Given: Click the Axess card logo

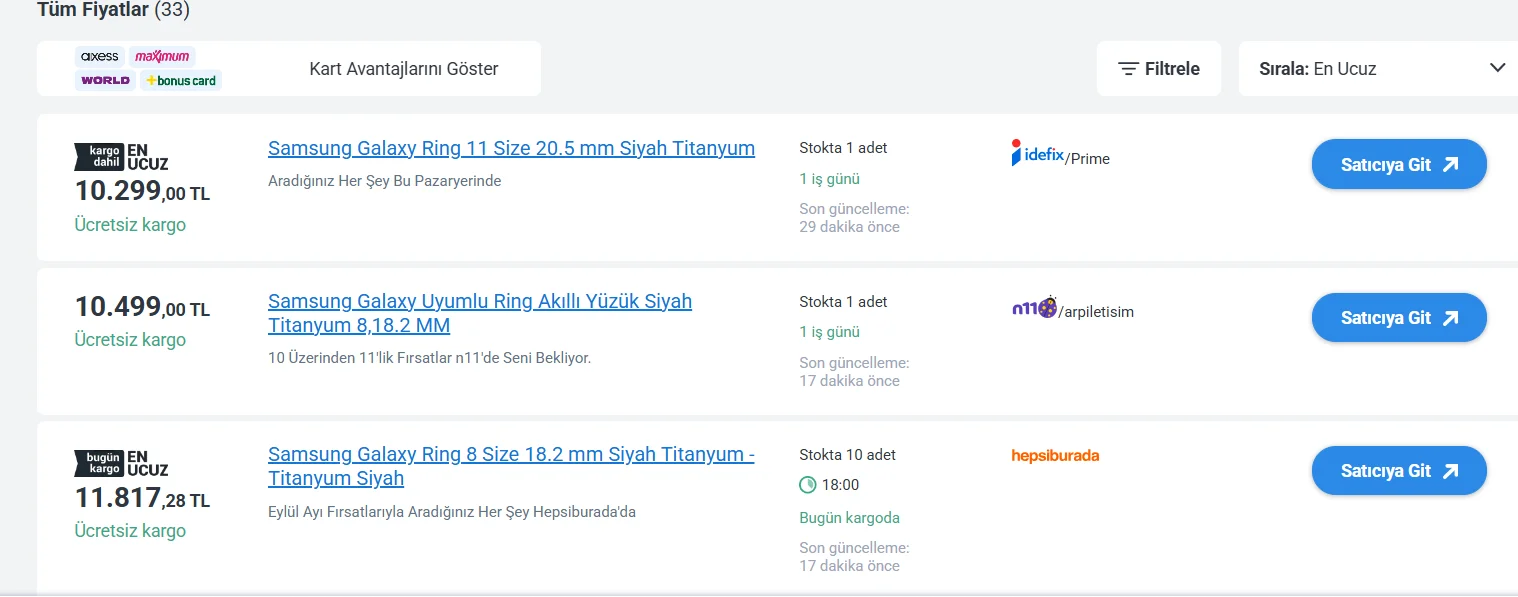Looking at the screenshot, I should click(x=100, y=57).
